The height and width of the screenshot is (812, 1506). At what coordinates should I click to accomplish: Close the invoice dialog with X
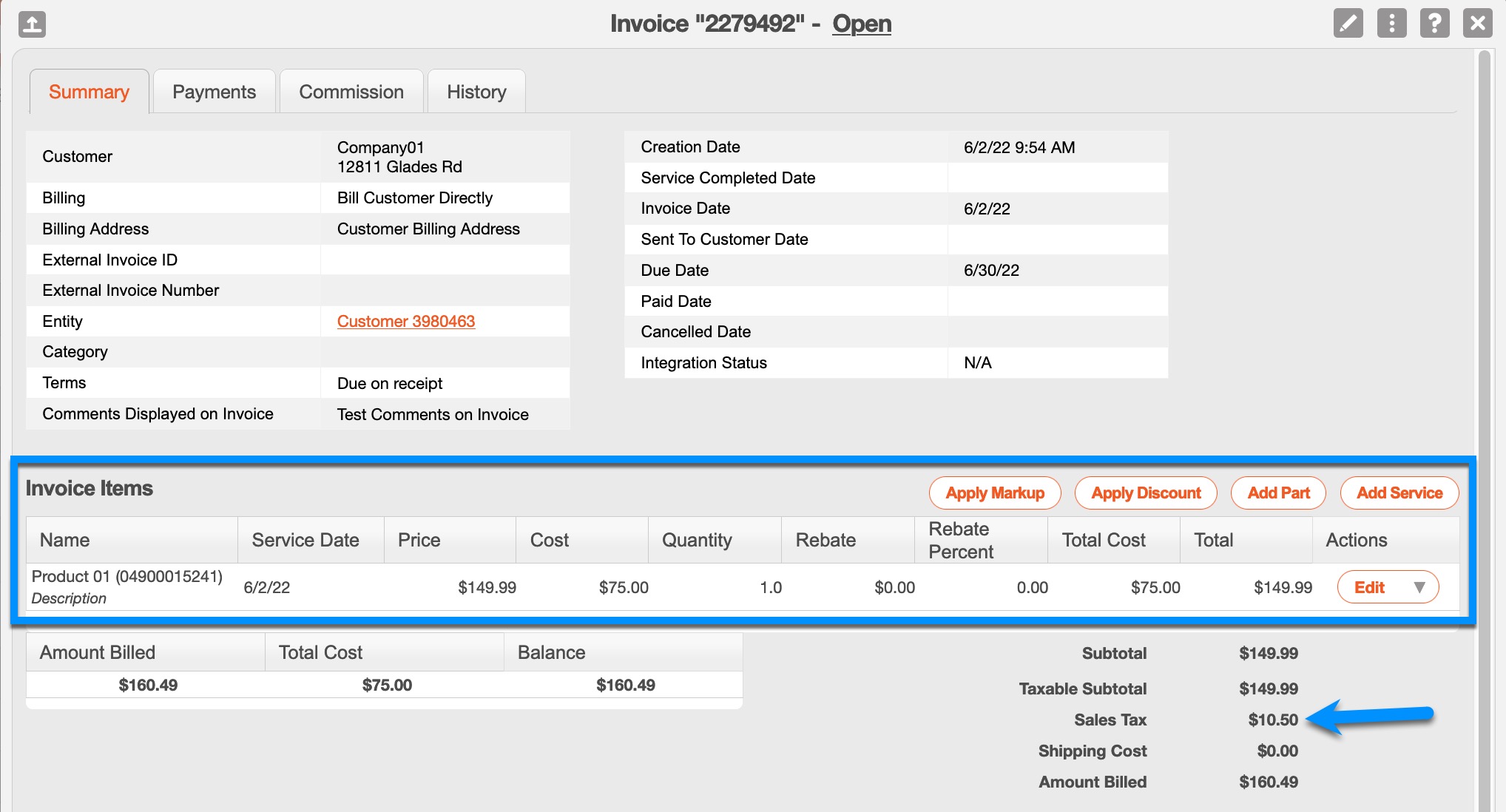[x=1477, y=24]
